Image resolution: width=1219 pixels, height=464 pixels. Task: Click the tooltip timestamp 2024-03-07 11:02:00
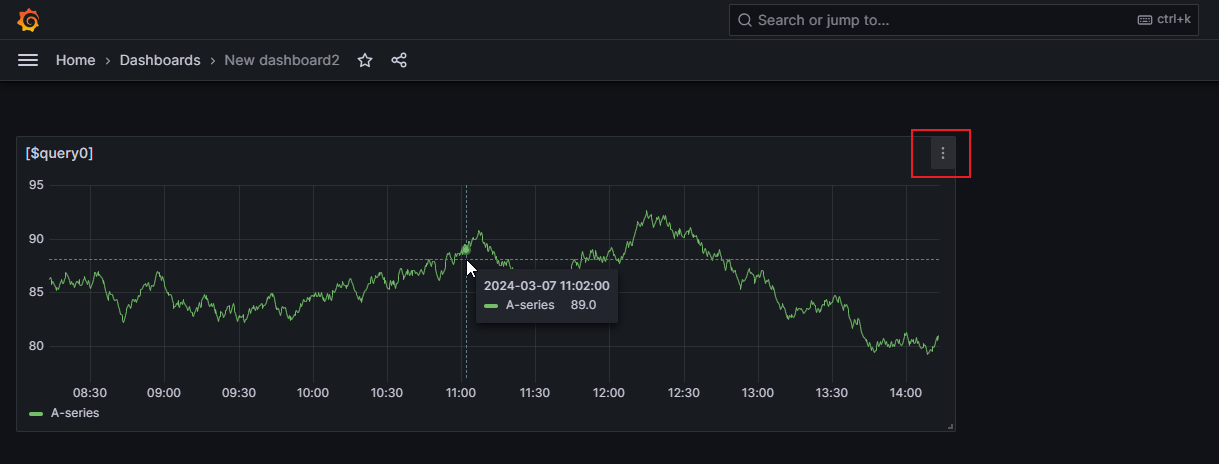[546, 285]
